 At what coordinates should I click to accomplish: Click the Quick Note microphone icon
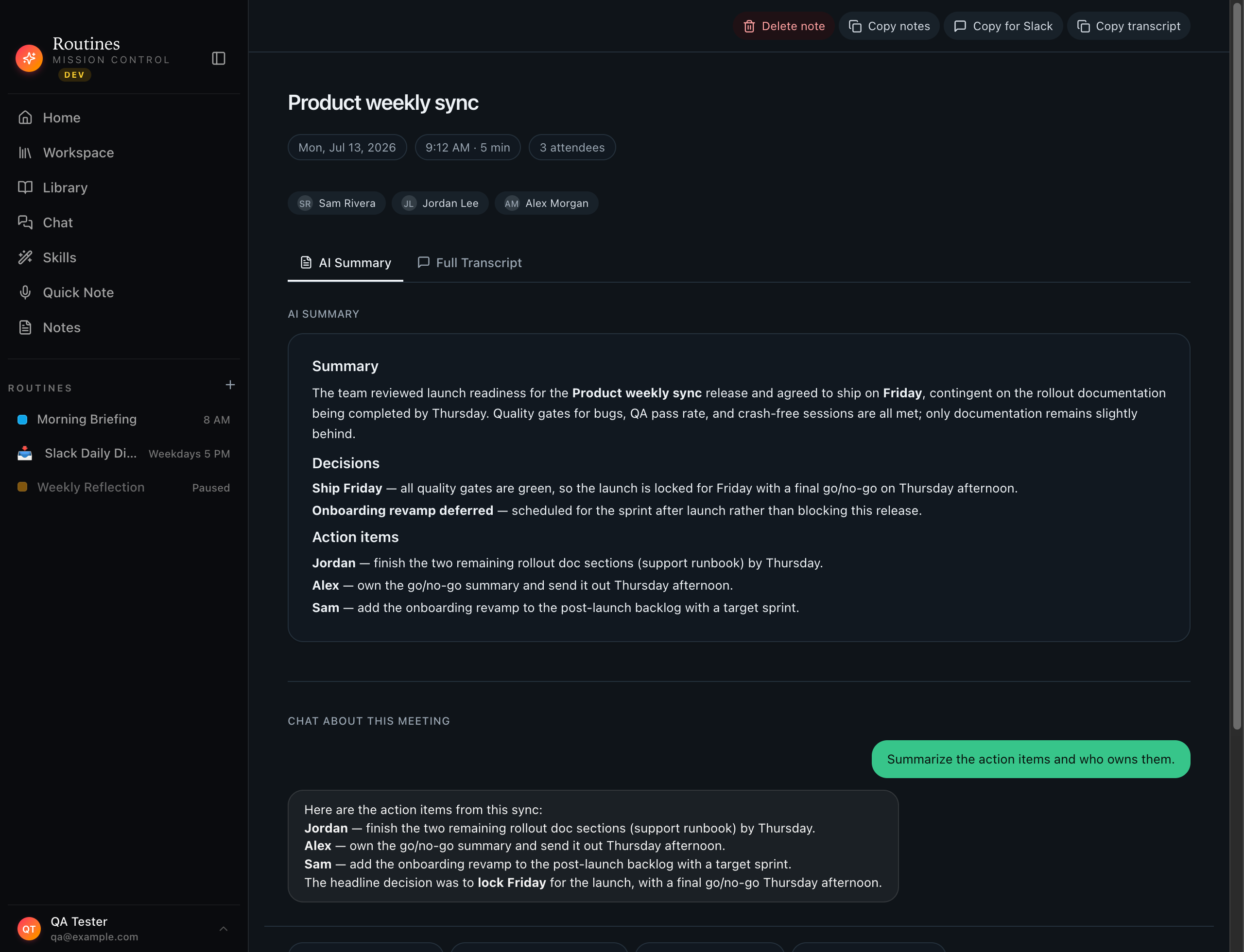(25, 292)
